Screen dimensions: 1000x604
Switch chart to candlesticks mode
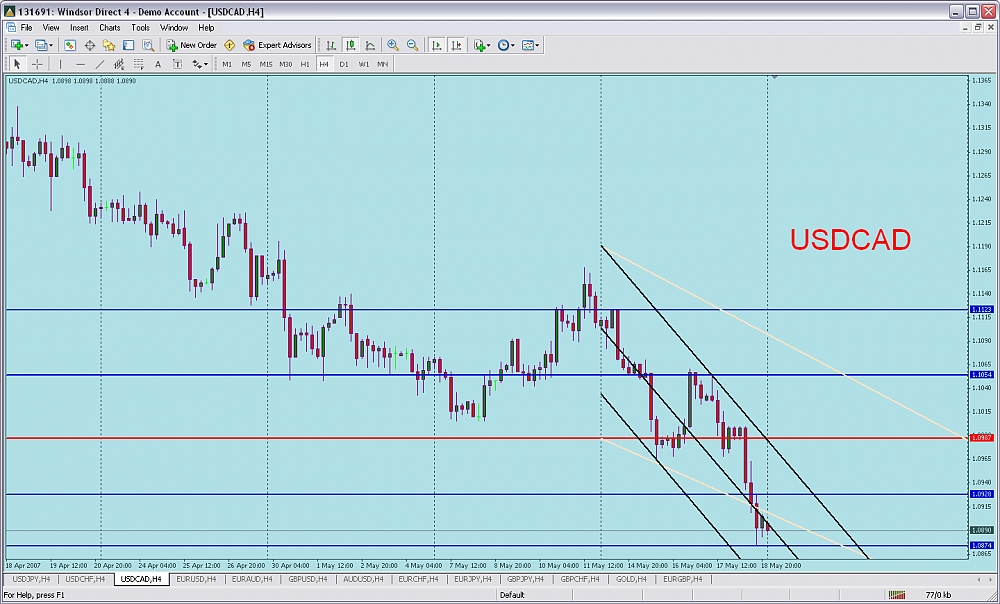point(351,45)
